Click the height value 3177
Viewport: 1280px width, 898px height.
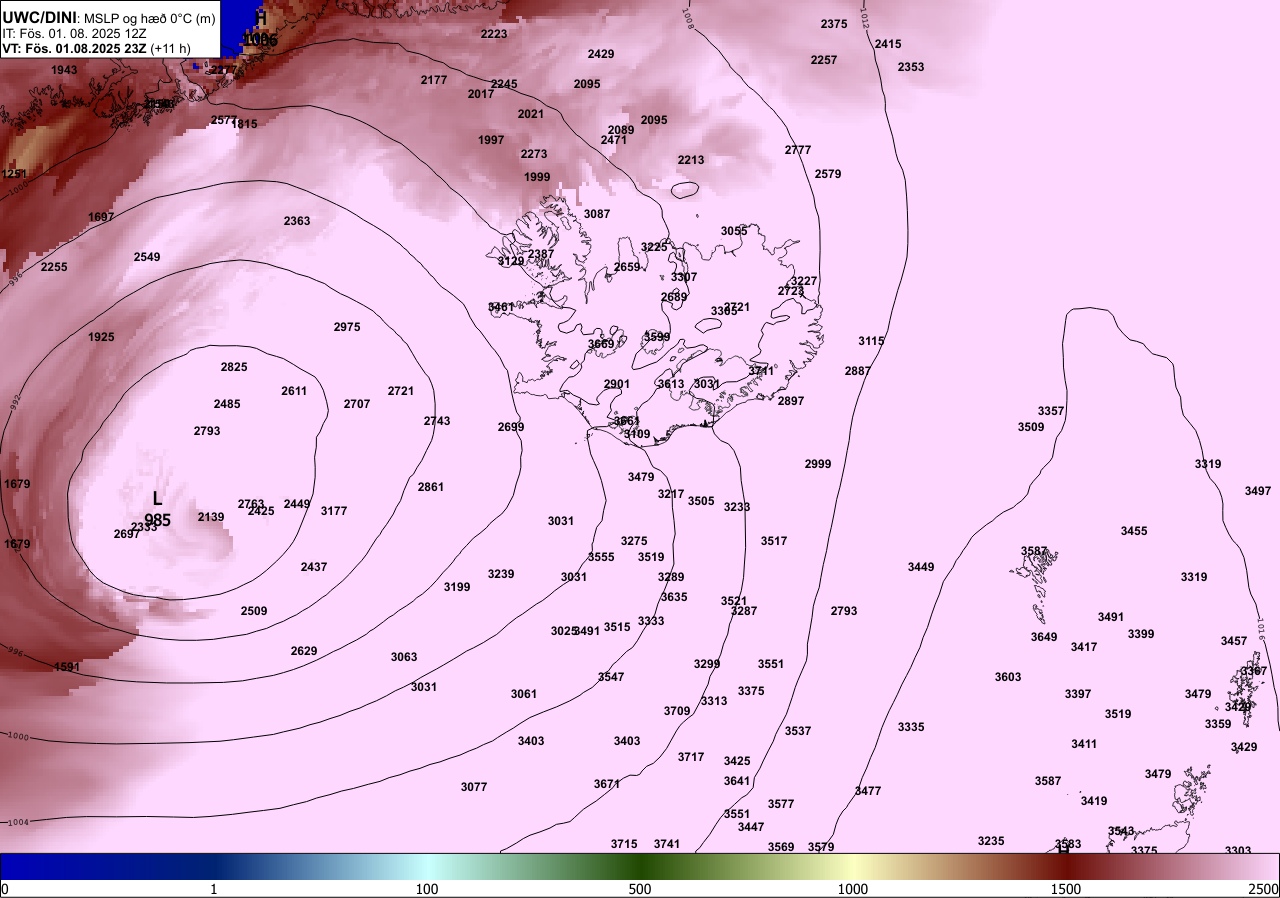pyautogui.click(x=334, y=511)
